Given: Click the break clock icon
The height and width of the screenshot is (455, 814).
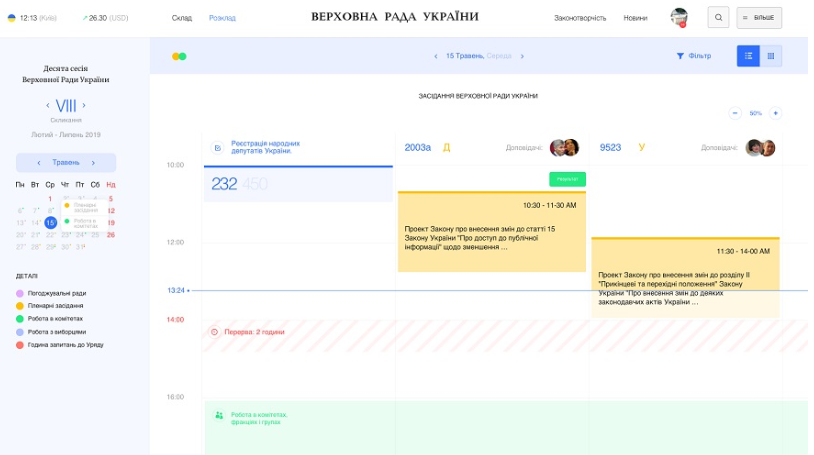Looking at the screenshot, I should [x=214, y=332].
